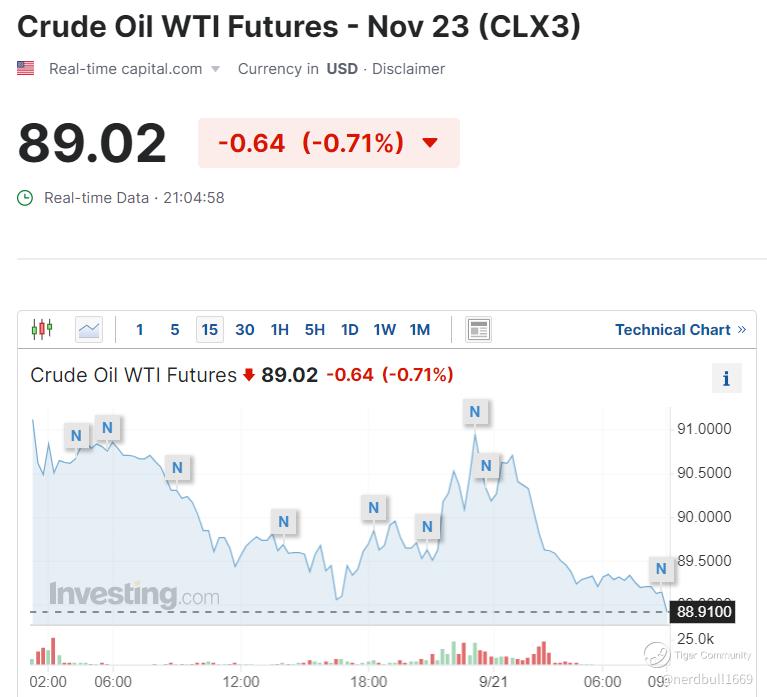767x697 pixels.
Task: Open the Technical Chart link
Action: pyautogui.click(x=673, y=329)
